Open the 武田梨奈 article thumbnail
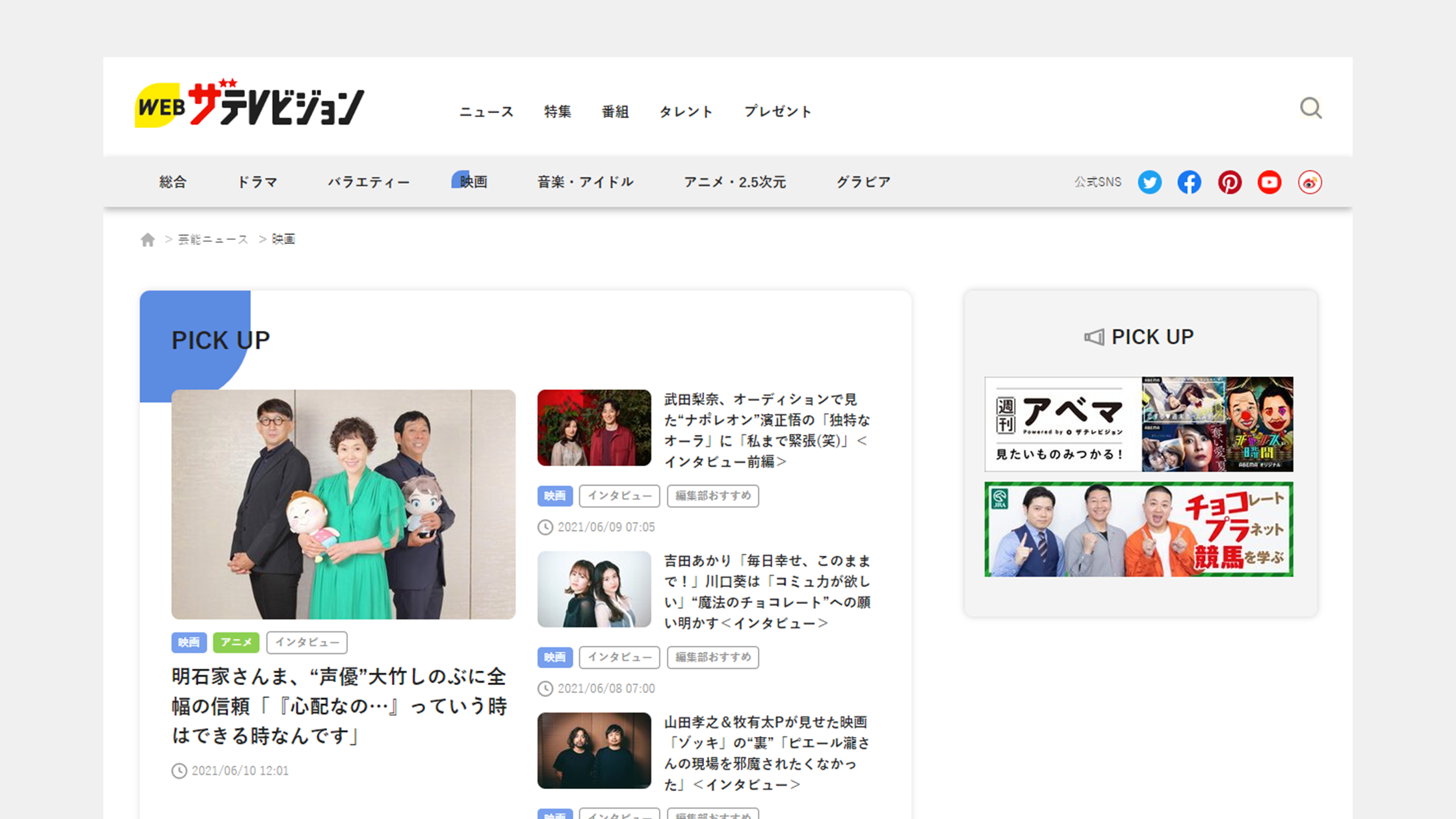This screenshot has width=1456, height=819. [594, 428]
